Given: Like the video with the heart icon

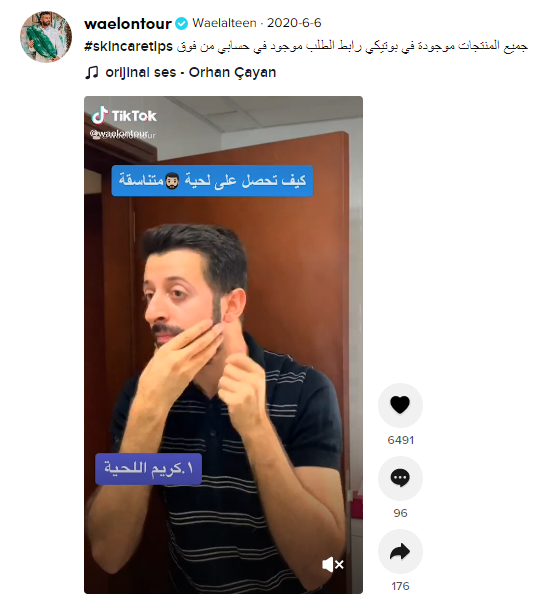Looking at the screenshot, I should pyautogui.click(x=400, y=405).
